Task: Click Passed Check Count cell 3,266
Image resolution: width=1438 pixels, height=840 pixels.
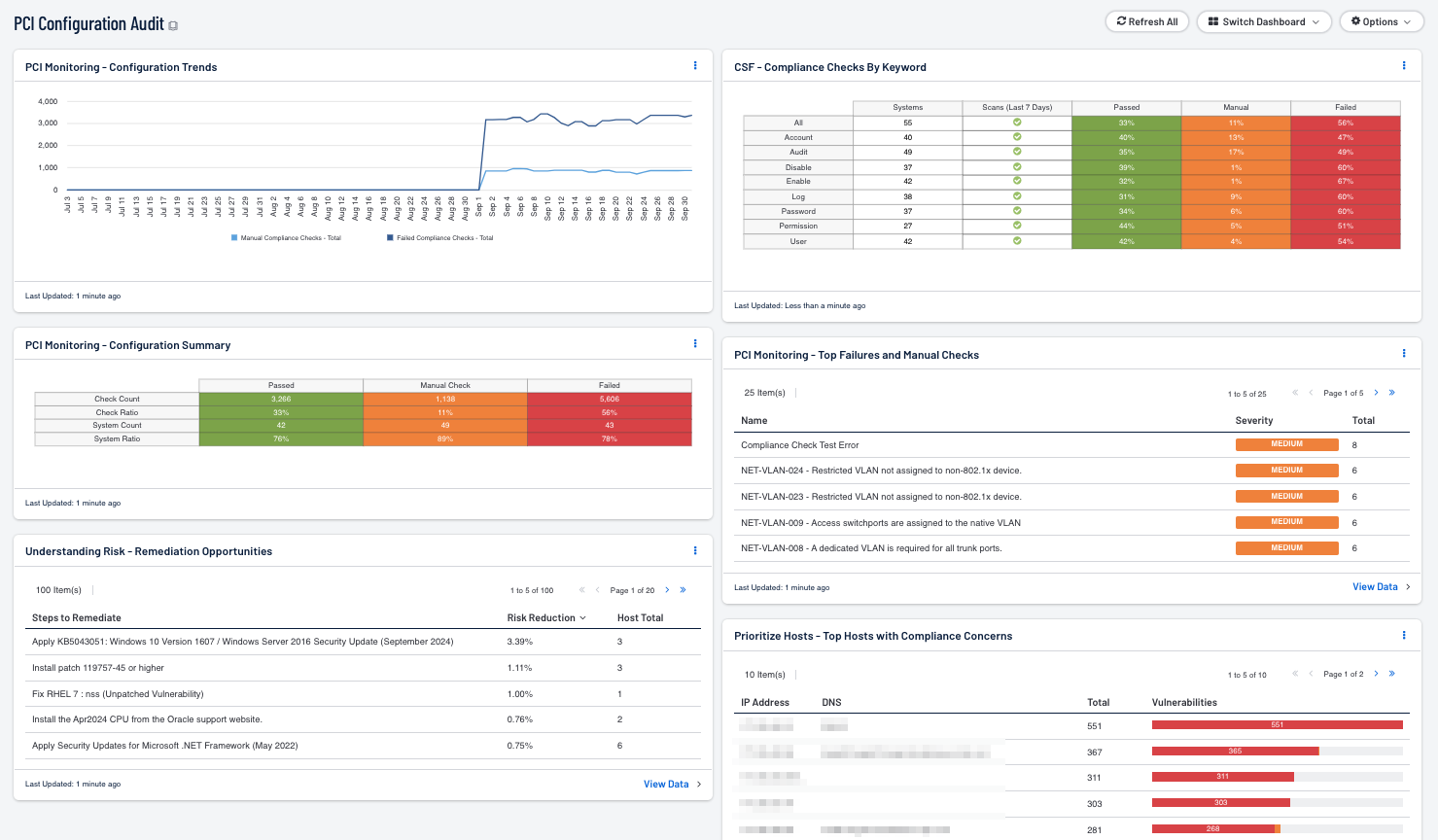Action: (281, 399)
